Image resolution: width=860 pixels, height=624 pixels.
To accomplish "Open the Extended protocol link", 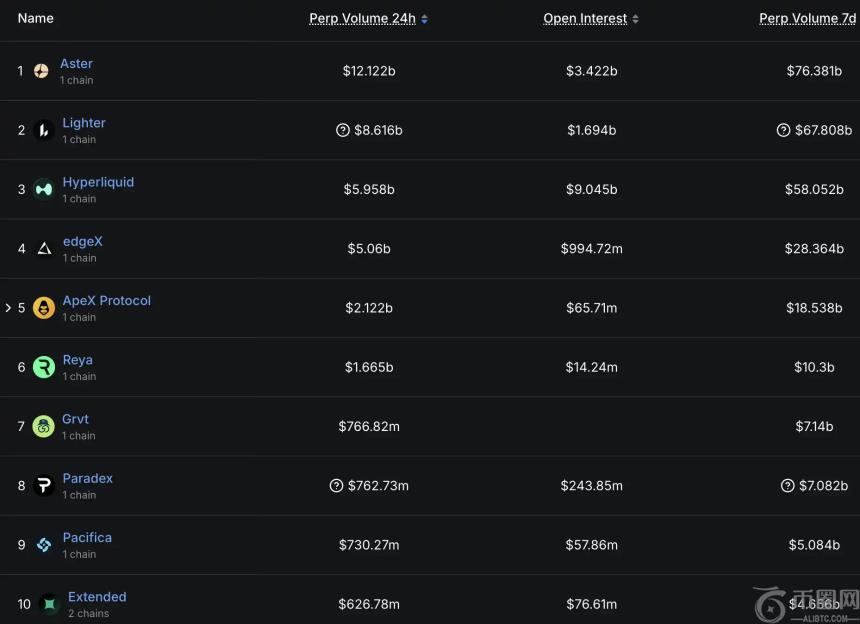I will tap(97, 597).
